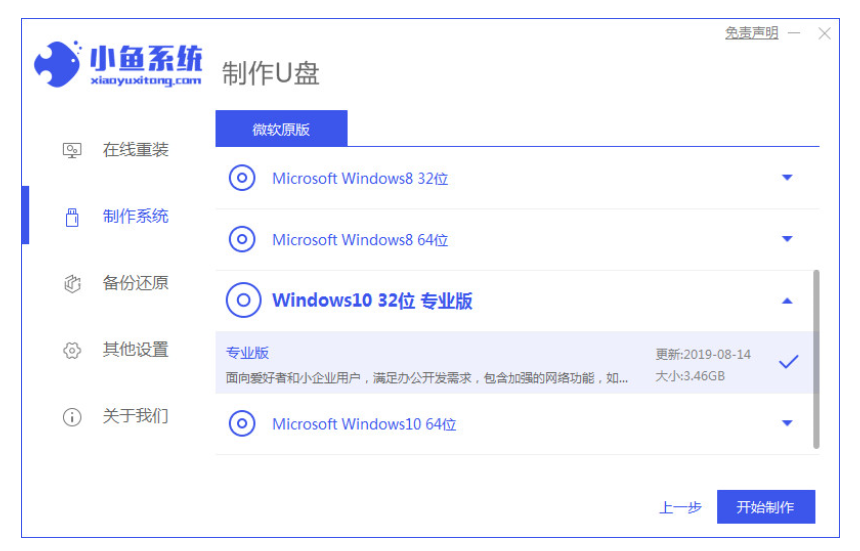Click the 制作系统 USB drive icon
The width and height of the screenshot is (860, 551).
tap(72, 217)
